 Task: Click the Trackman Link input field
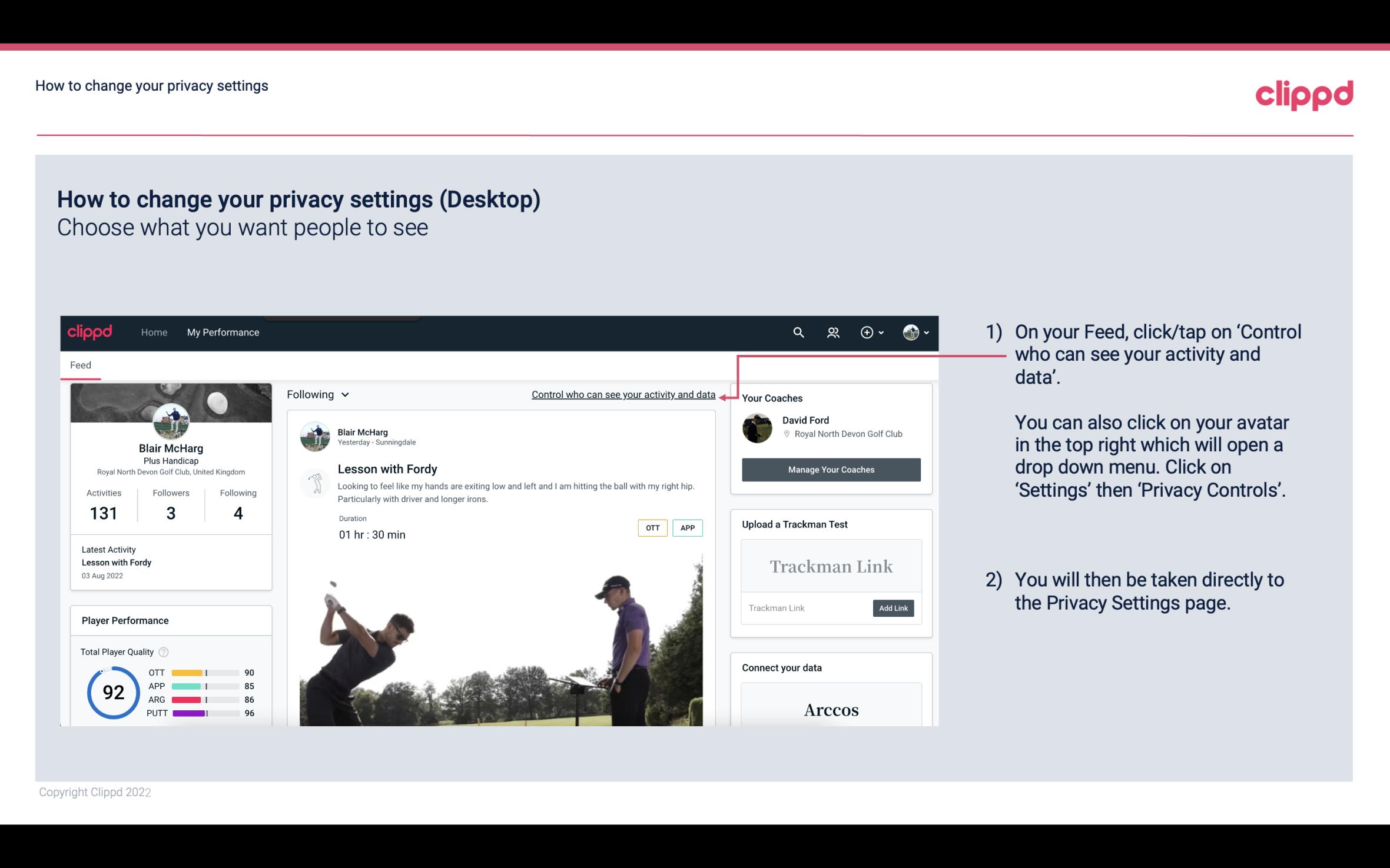(807, 608)
